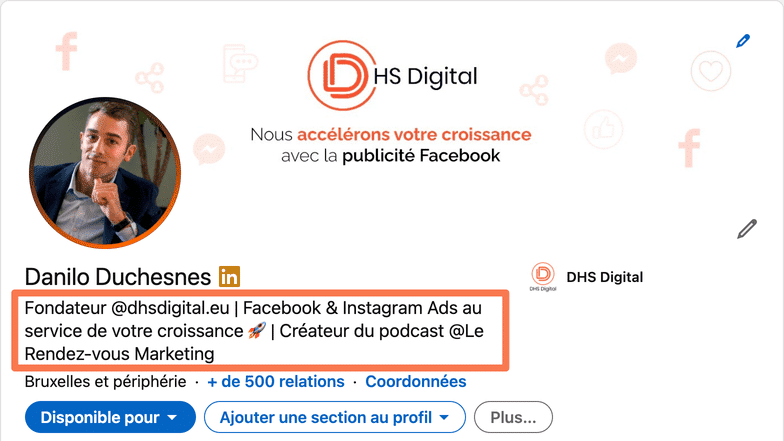The image size is (784, 441).
Task: Open the circular profile photo
Action: pos(105,172)
